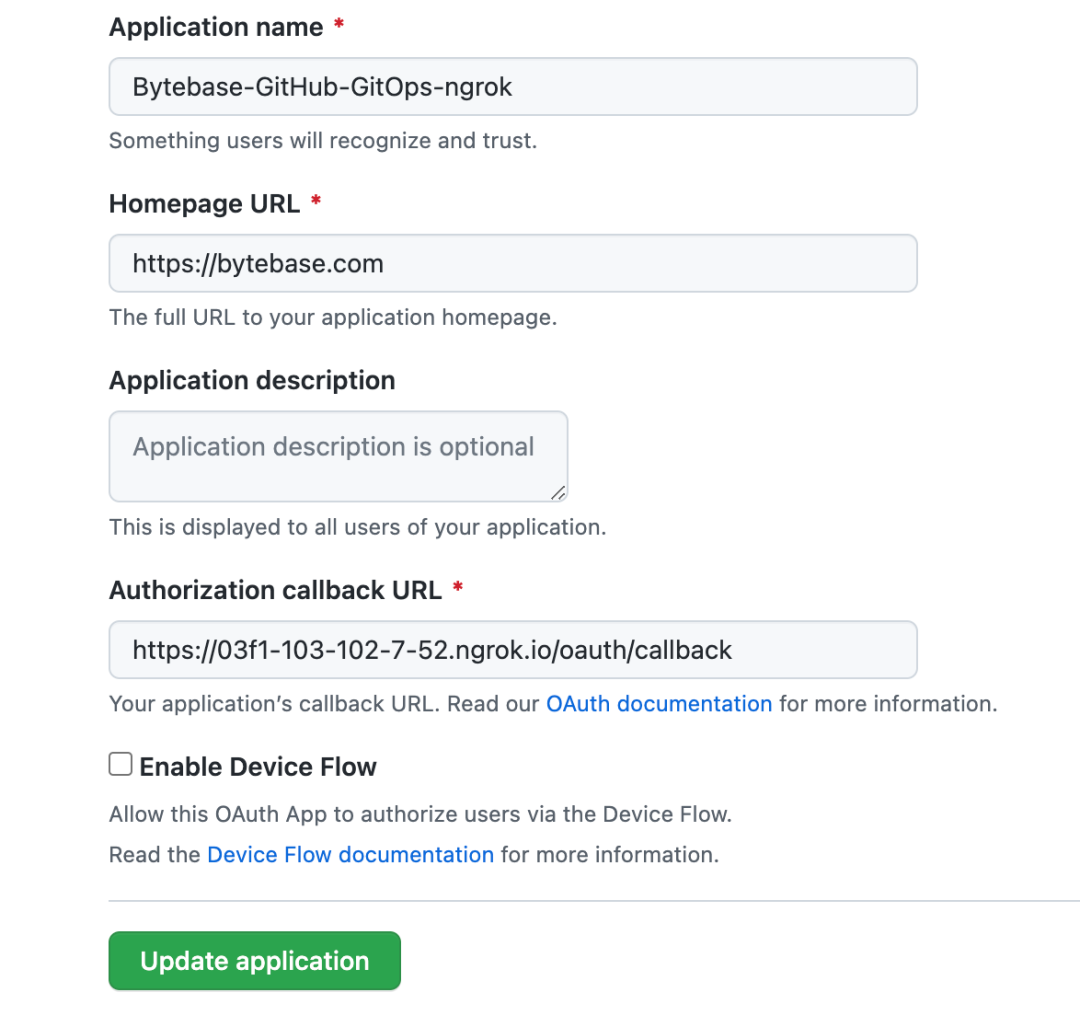1080x1027 pixels.
Task: Click inside the Application description textarea
Action: point(338,456)
